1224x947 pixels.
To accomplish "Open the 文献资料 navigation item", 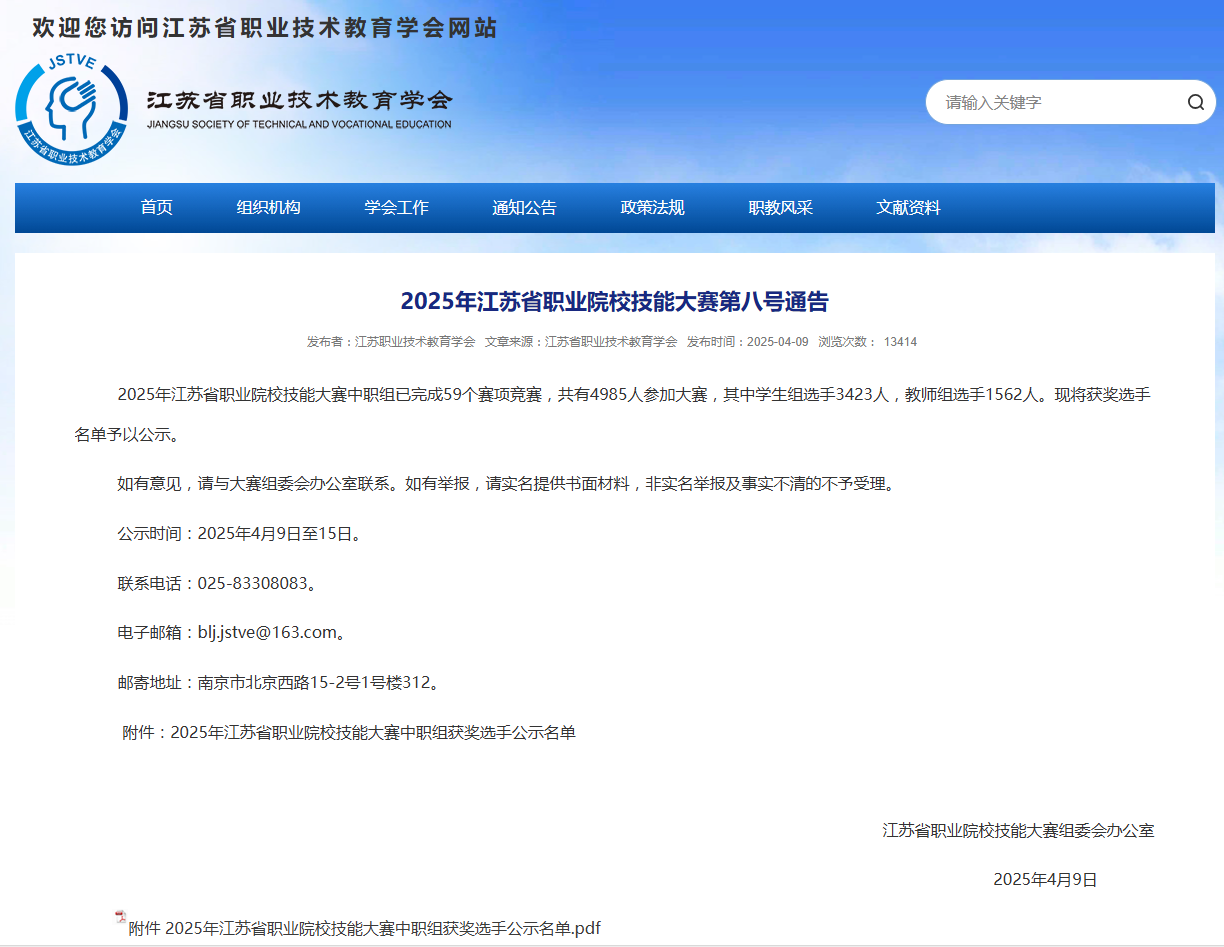I will pos(908,208).
